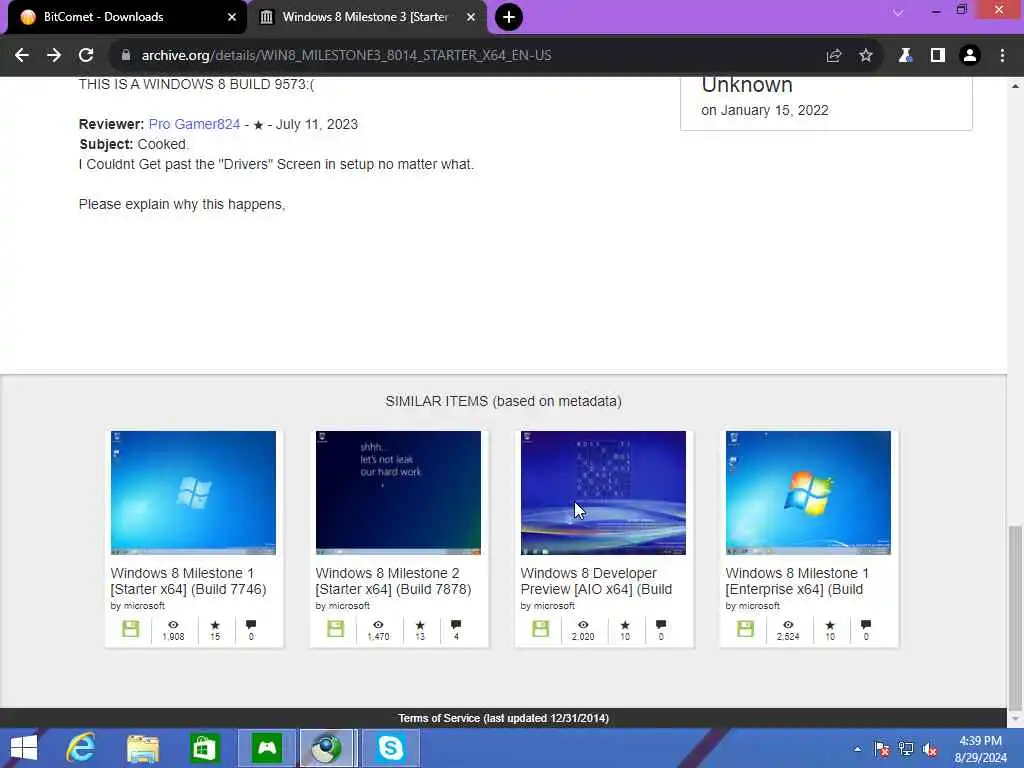Open the muted volume tray icon
This screenshot has width=1024, height=768.
[x=930, y=749]
